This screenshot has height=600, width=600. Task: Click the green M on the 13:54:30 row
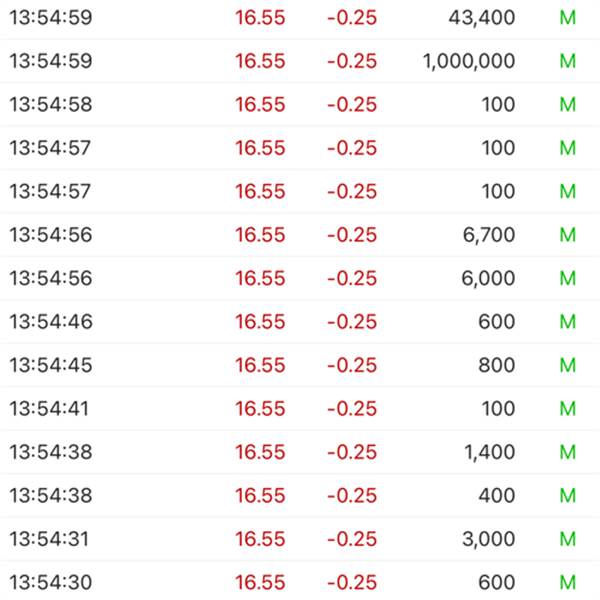(567, 582)
